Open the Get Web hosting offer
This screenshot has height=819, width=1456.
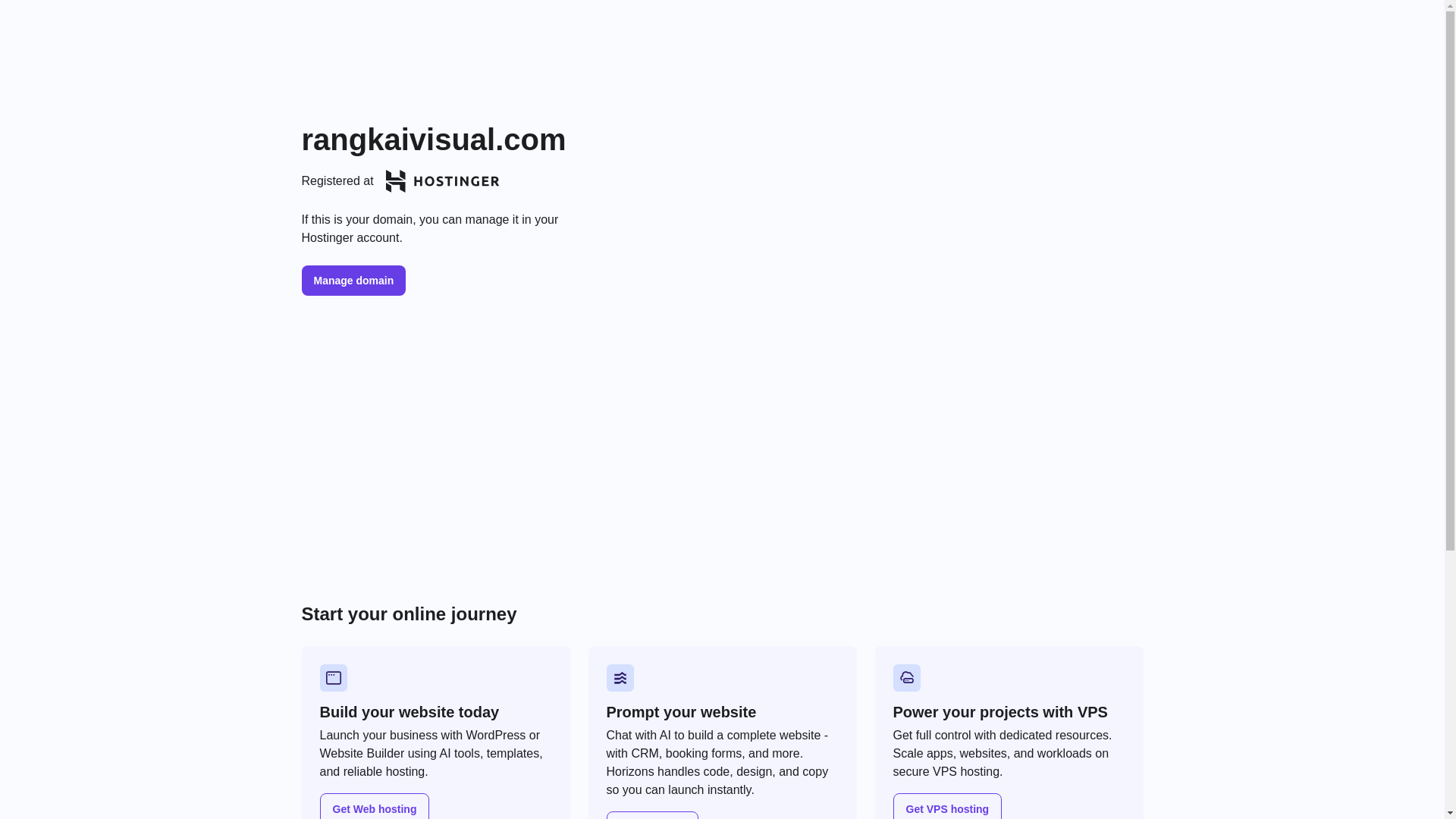click(375, 808)
